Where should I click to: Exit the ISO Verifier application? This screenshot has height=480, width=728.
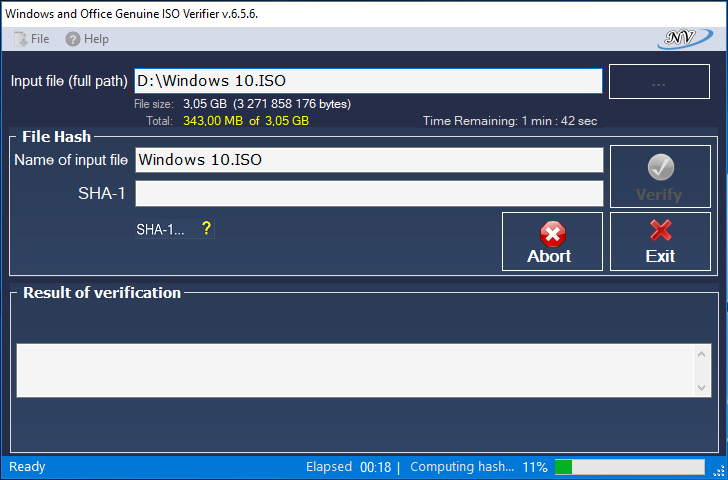coord(660,241)
